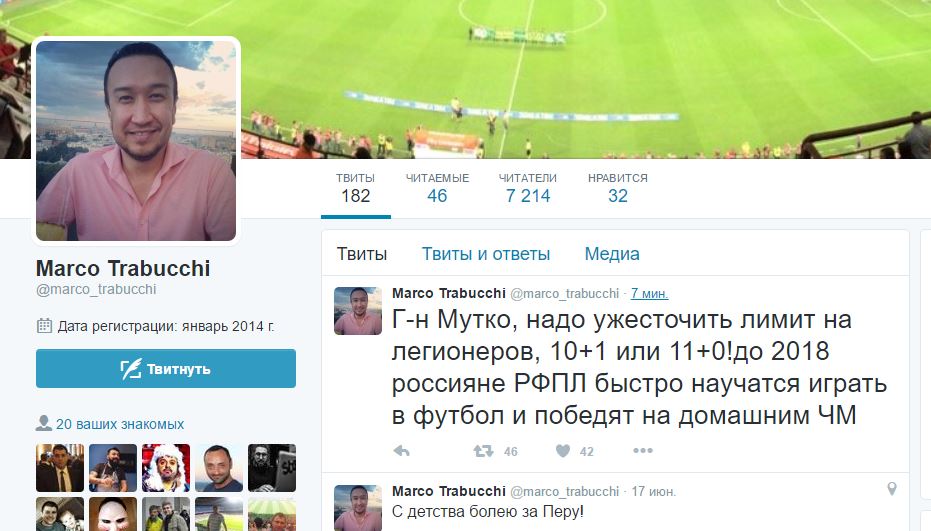Click the @marco_trabucchi handle under profile name
The image size is (931, 531).
96,289
